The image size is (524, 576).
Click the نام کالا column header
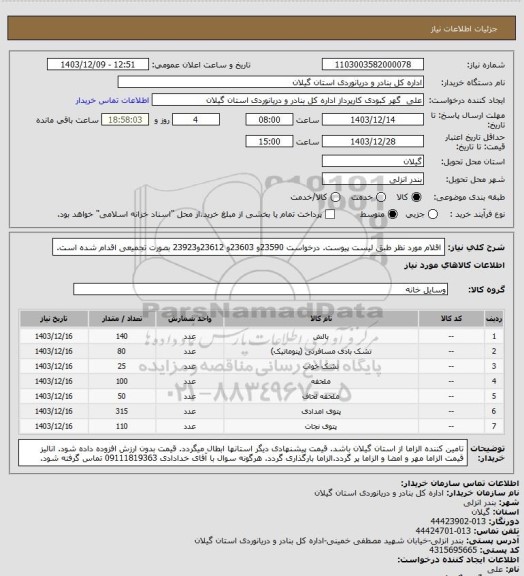(x=321, y=318)
